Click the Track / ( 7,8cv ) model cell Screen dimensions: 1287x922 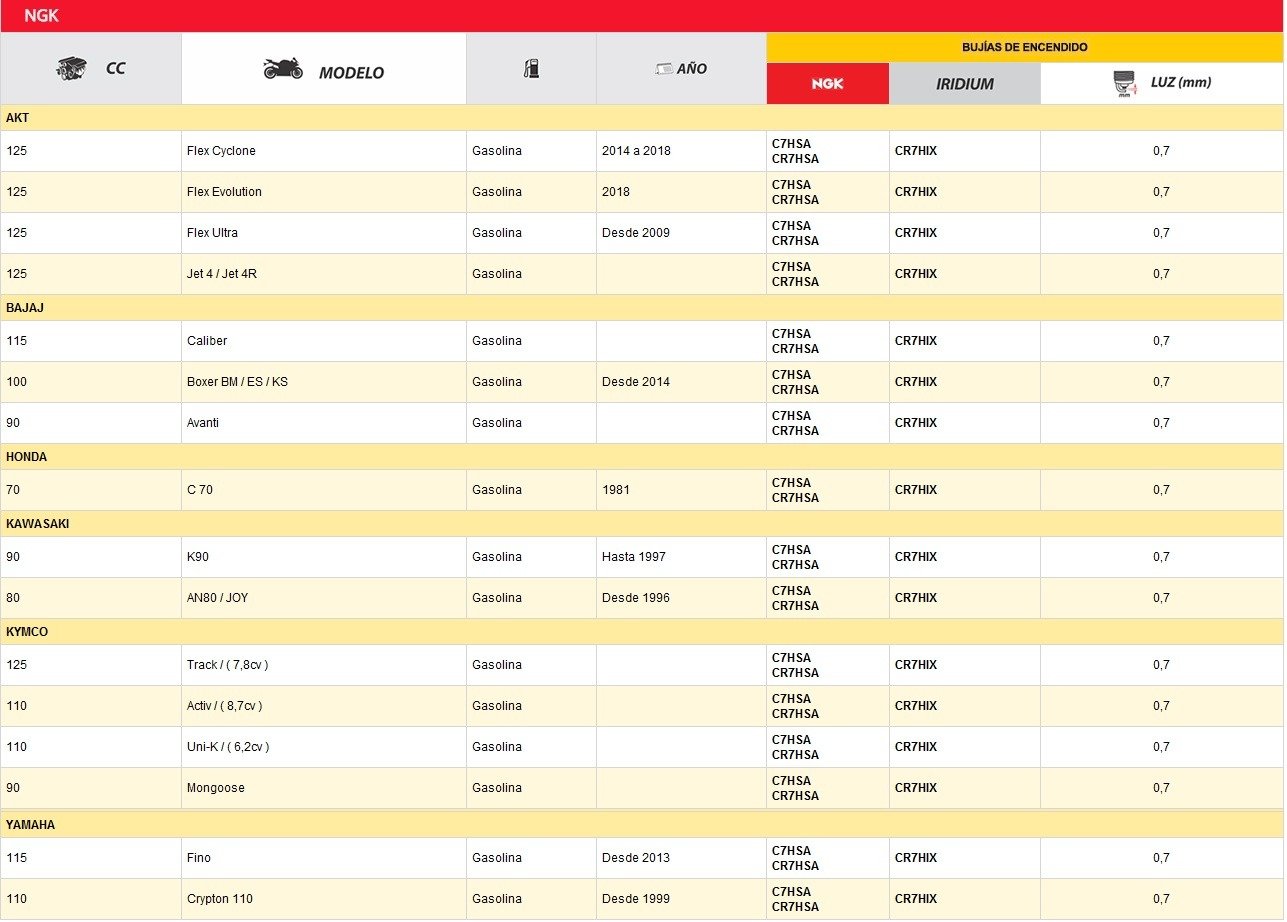(324, 665)
